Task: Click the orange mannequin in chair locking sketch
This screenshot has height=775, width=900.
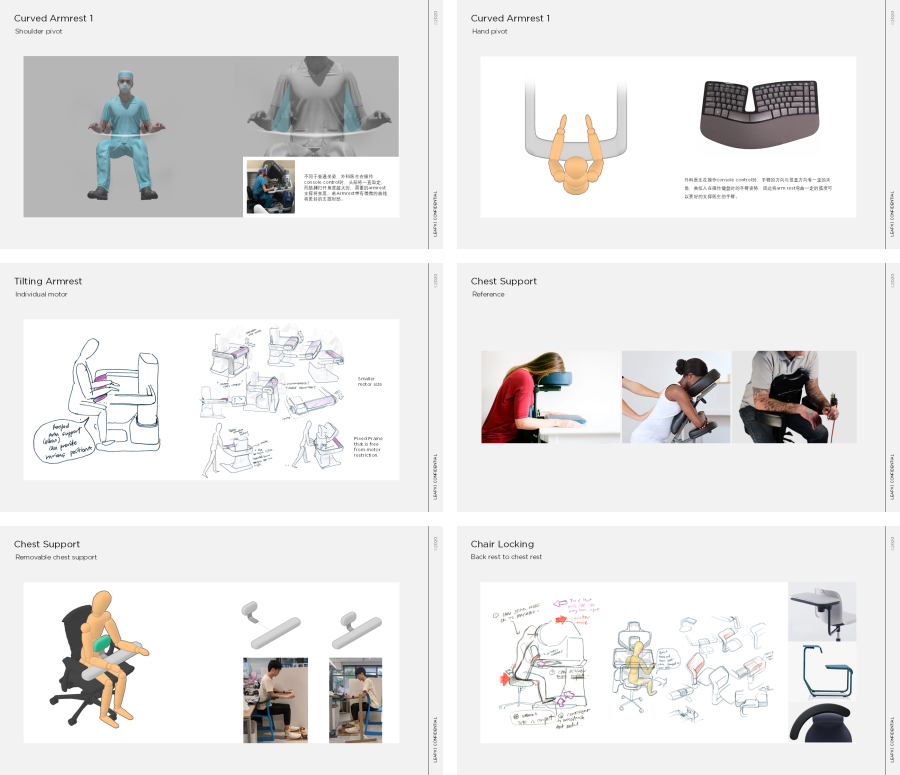Action: click(641, 664)
